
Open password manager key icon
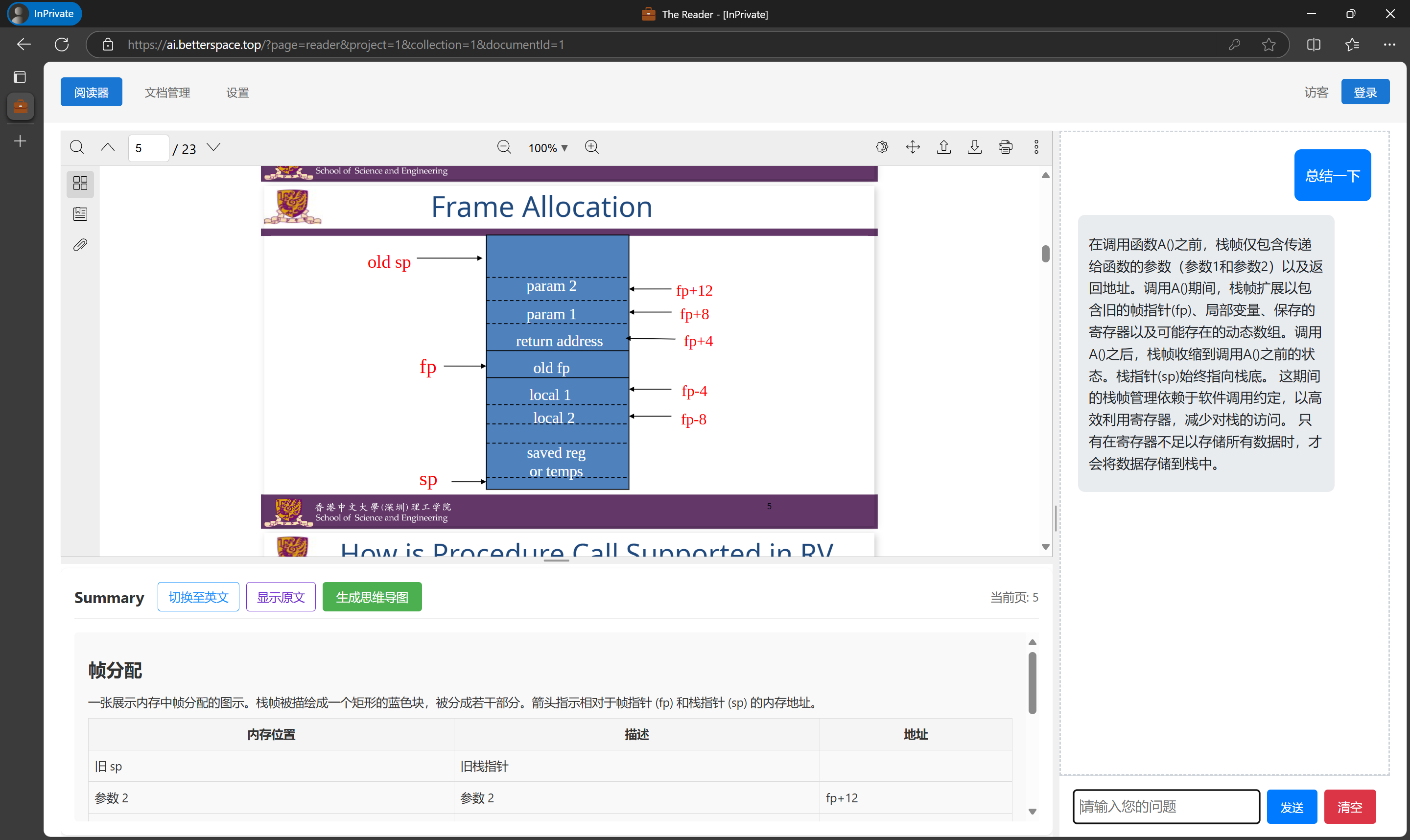(1235, 45)
